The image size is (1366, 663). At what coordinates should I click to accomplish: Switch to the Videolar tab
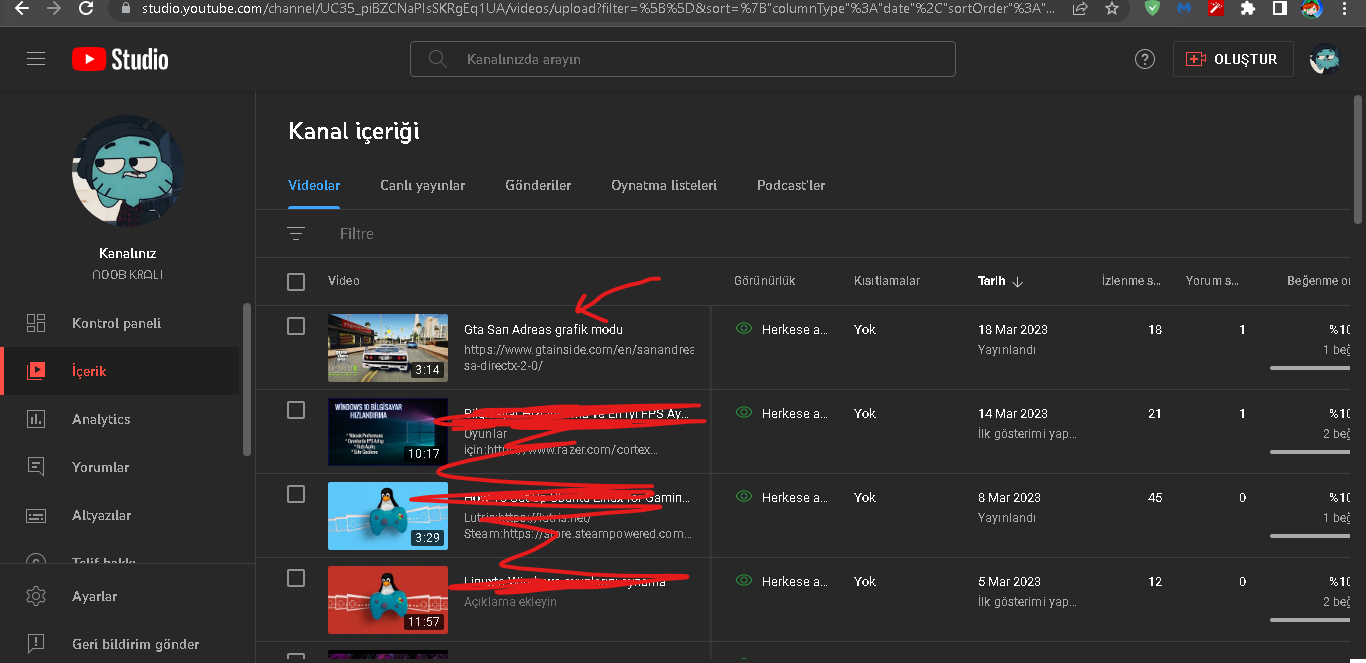tap(314, 185)
